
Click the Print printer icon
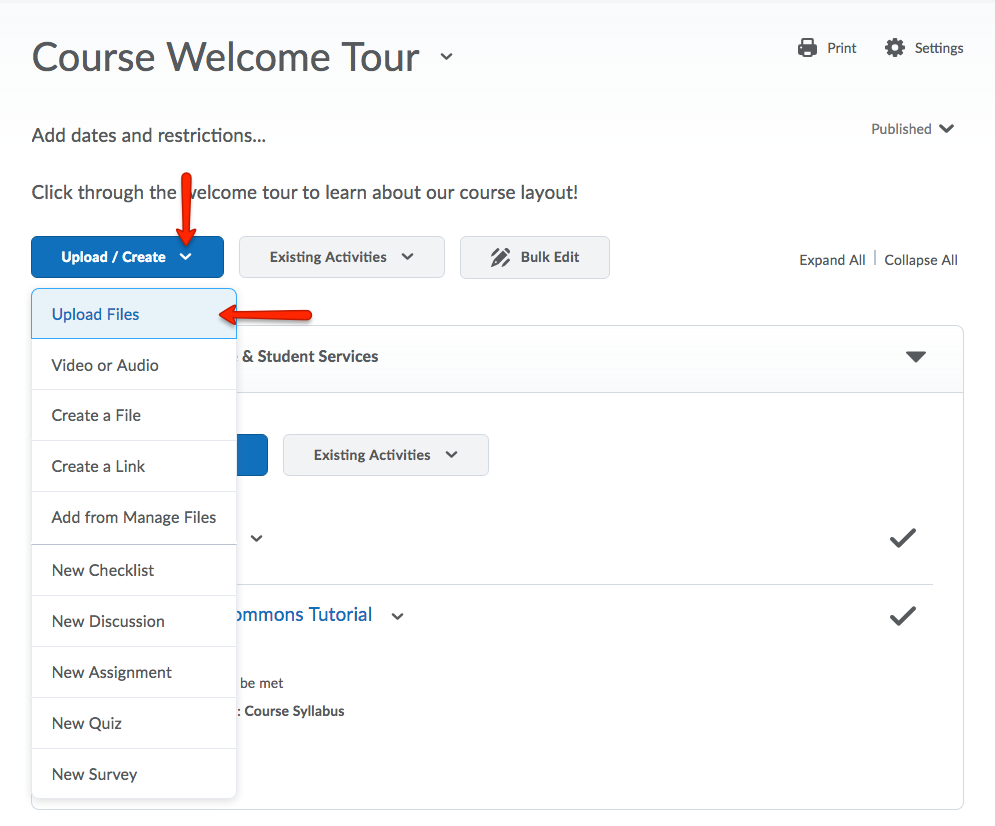(807, 48)
